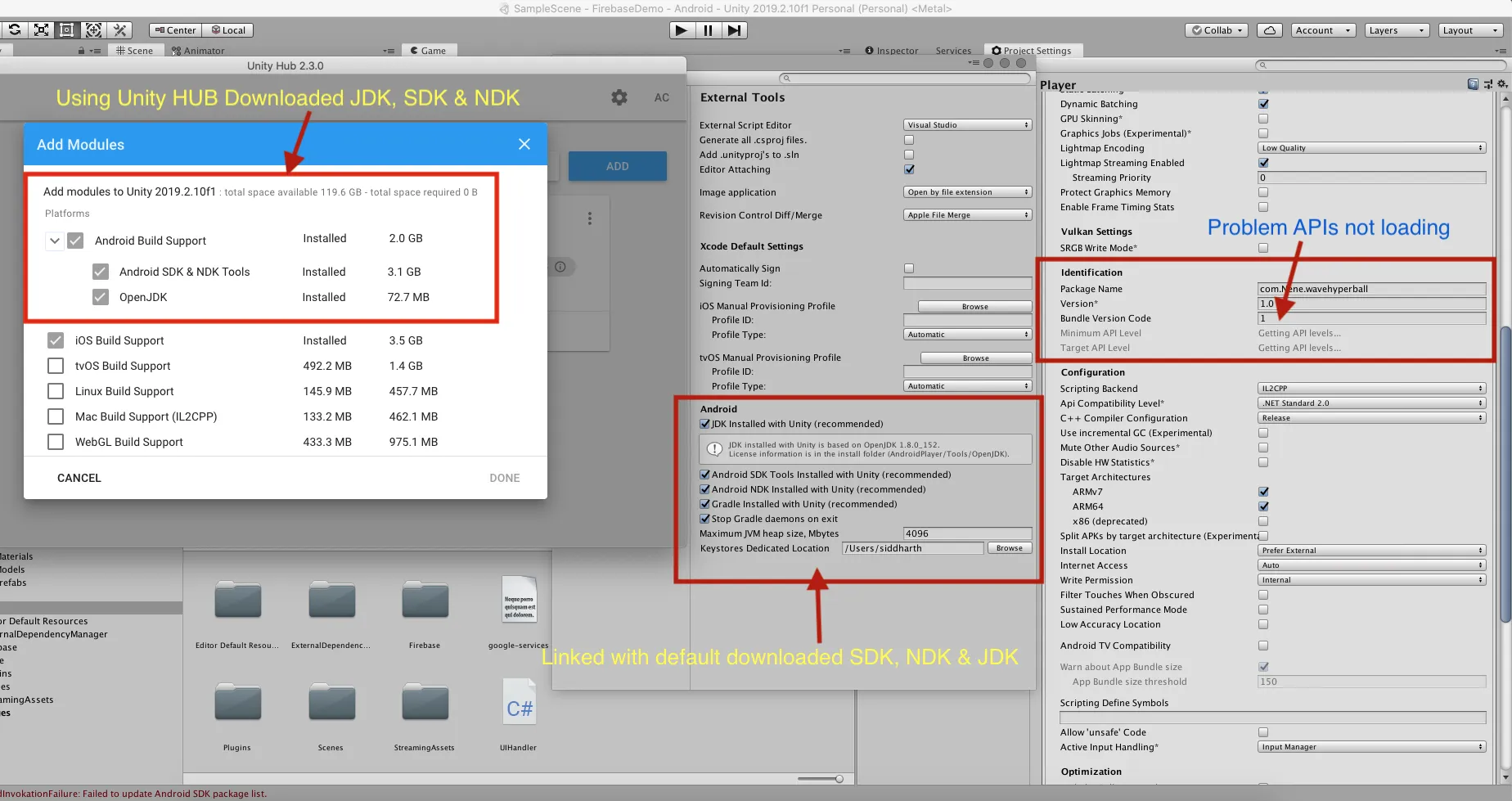Check WebGL Build Support
Screen dimensions: 1512x801
coord(56,442)
